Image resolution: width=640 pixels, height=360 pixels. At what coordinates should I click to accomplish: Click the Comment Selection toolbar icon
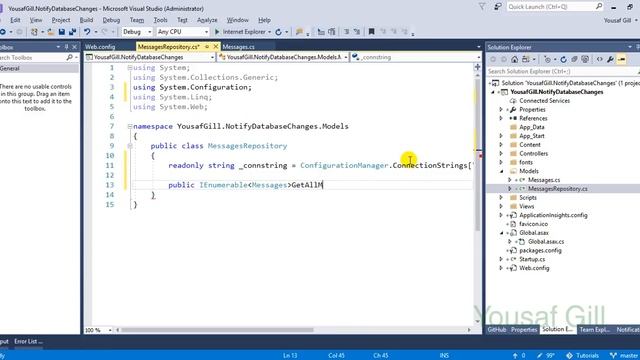[x=347, y=31]
